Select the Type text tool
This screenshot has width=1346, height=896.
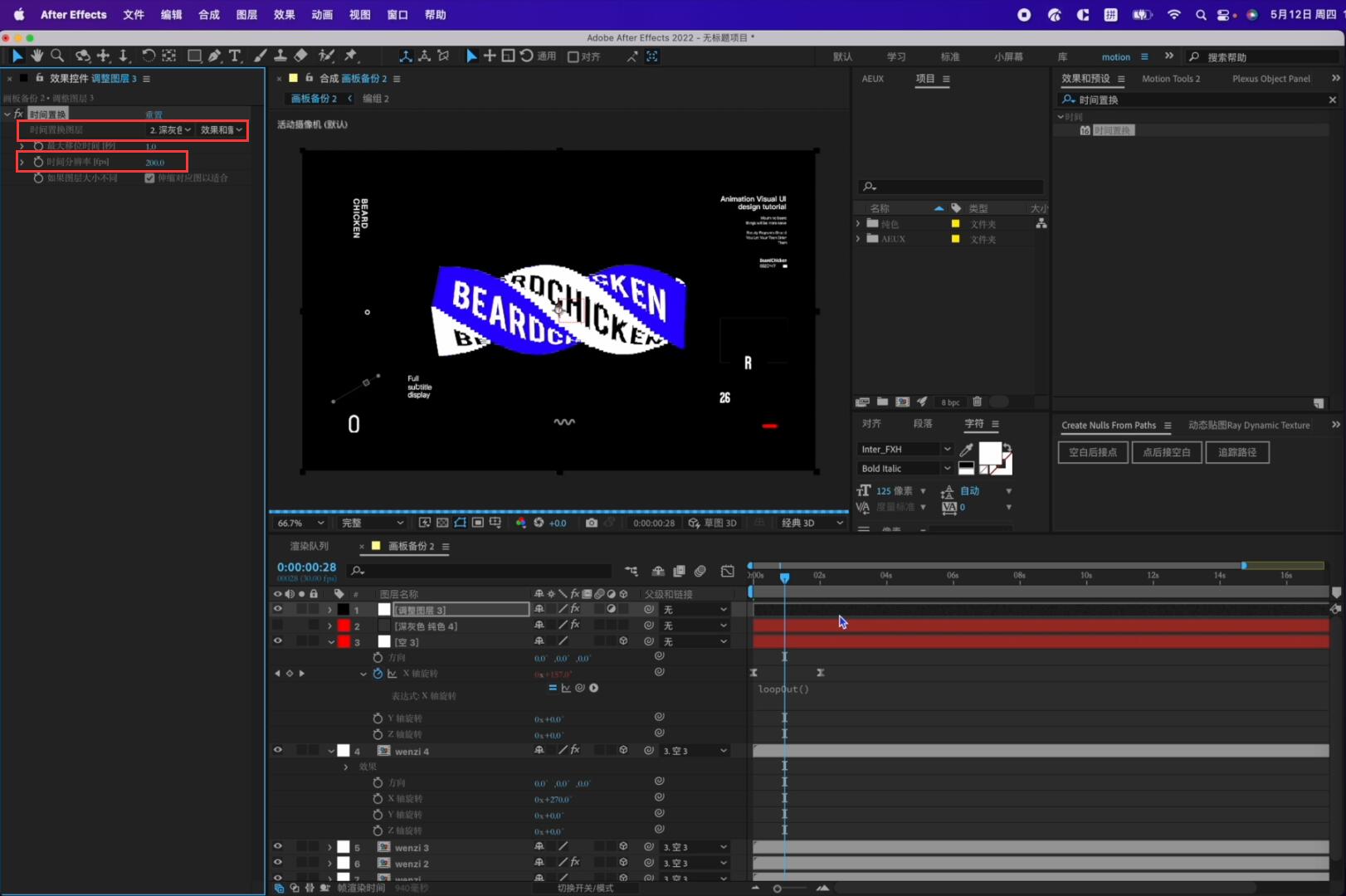pyautogui.click(x=235, y=56)
